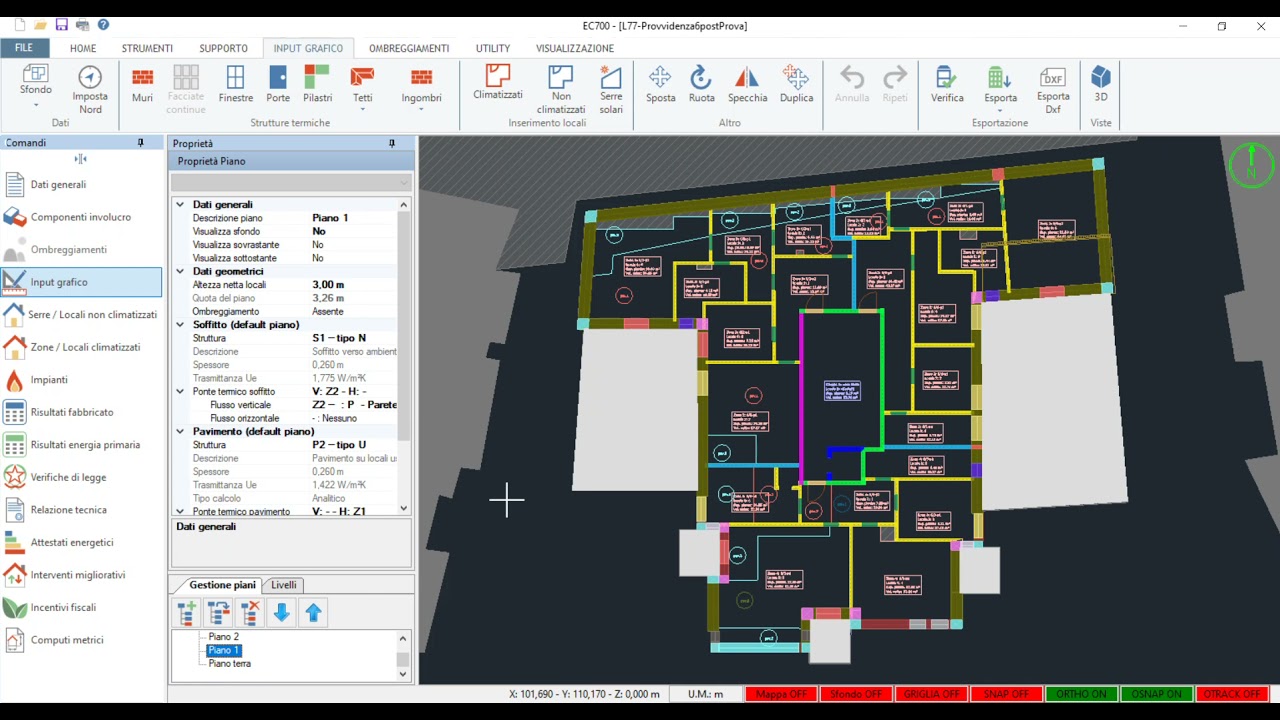Open the 3D view

1100,85
